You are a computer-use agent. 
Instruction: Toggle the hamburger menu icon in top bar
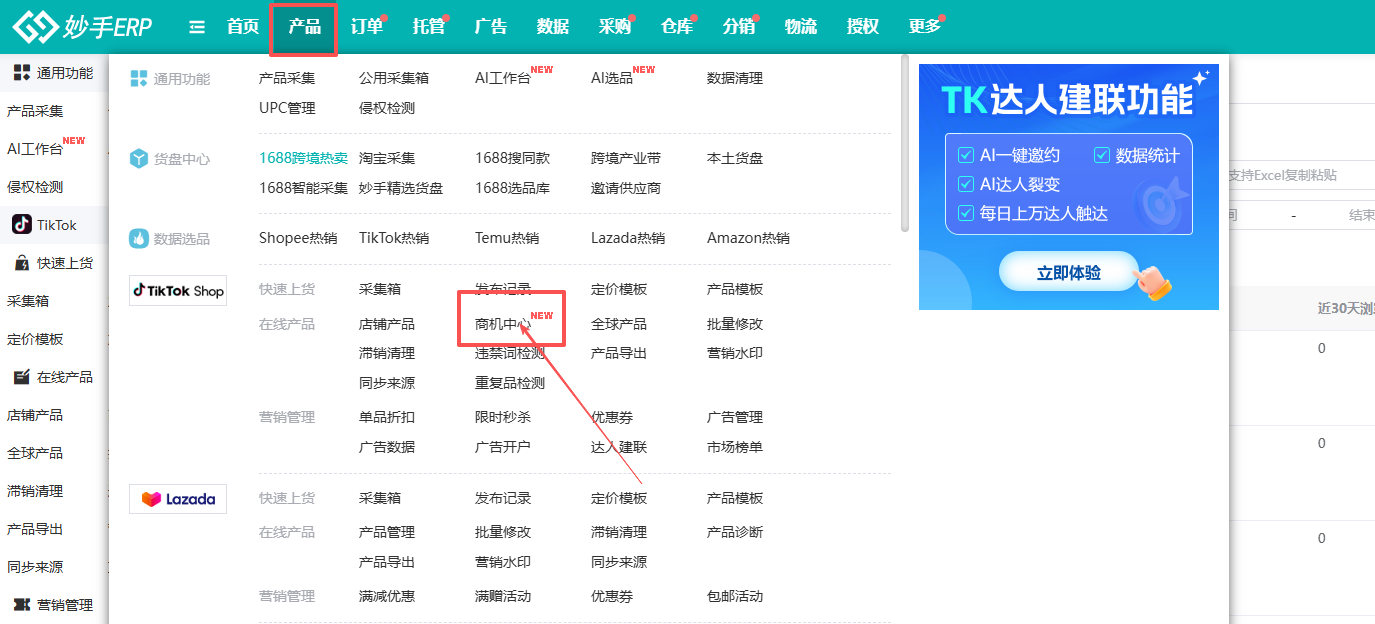point(197,27)
